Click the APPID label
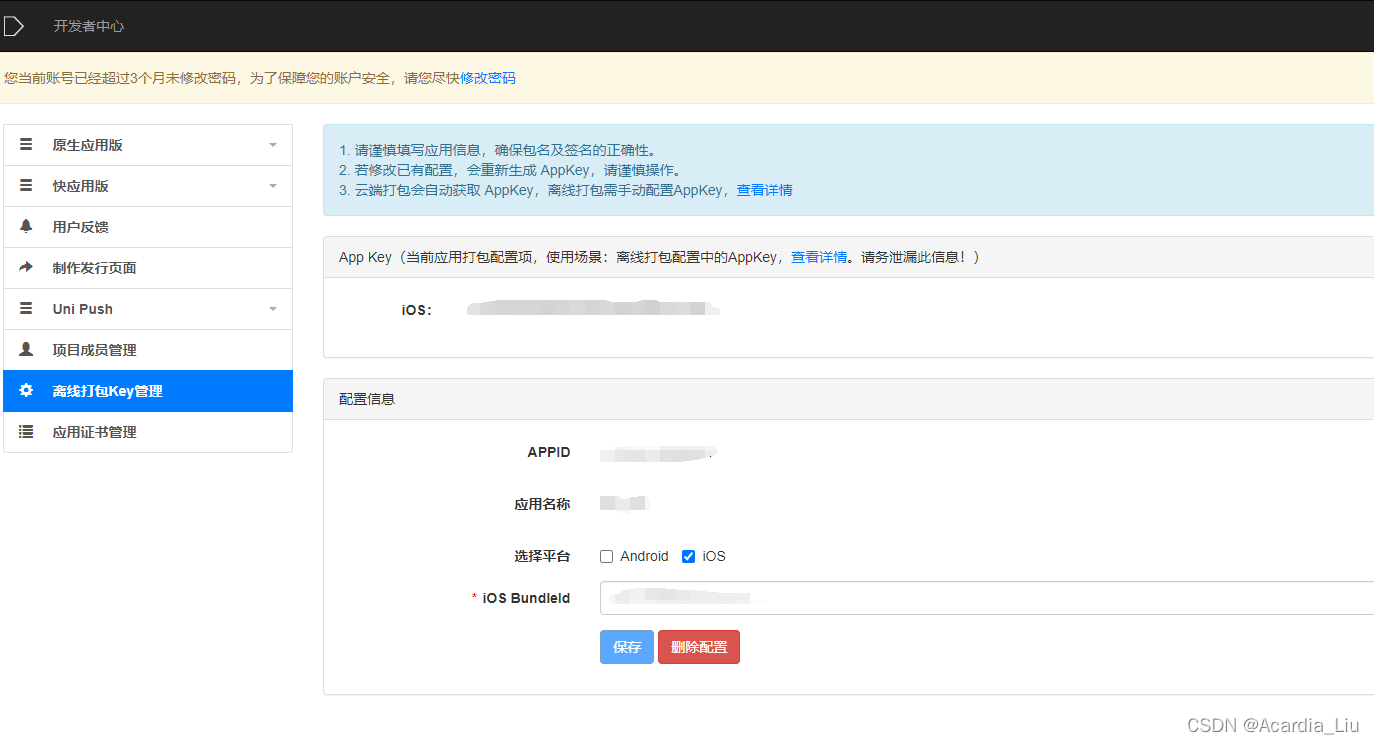Screen dimensions: 1374x744 click(x=549, y=452)
